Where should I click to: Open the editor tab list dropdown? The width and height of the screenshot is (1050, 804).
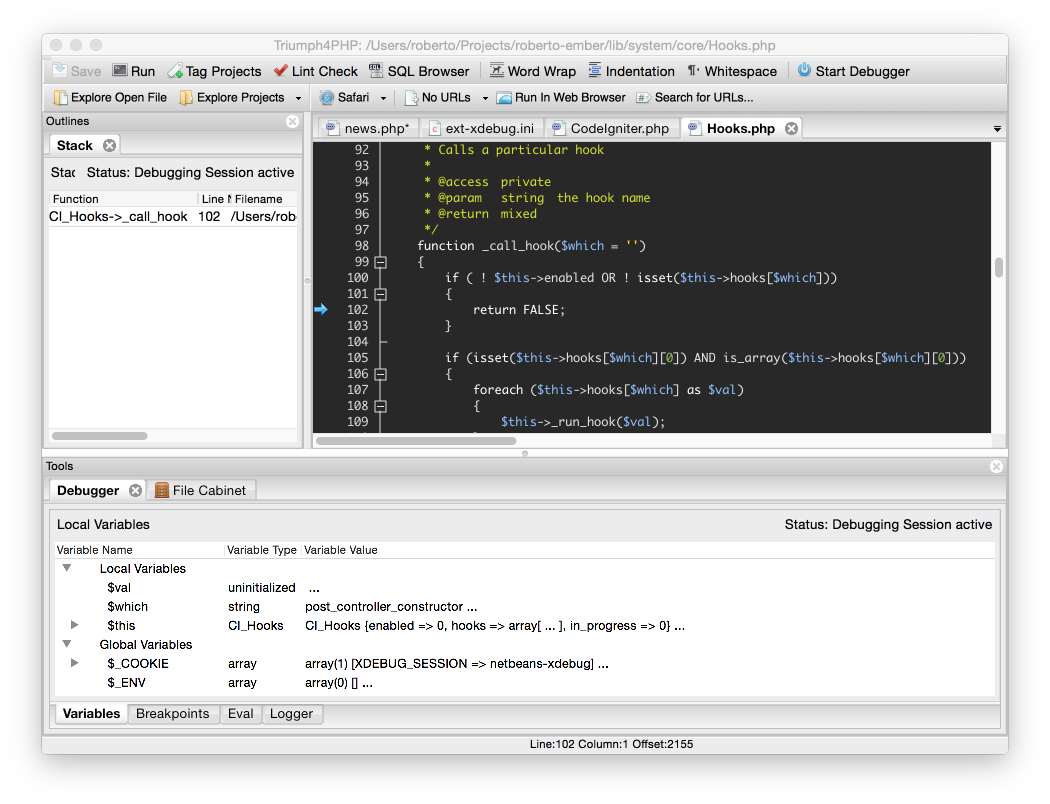[997, 129]
